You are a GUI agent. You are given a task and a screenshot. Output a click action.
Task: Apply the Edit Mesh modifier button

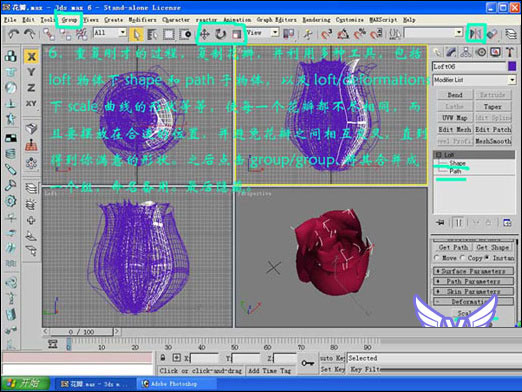point(455,129)
